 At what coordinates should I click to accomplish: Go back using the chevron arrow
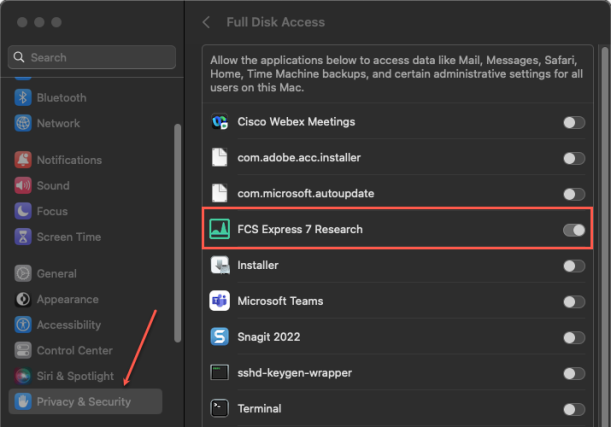pyautogui.click(x=206, y=22)
